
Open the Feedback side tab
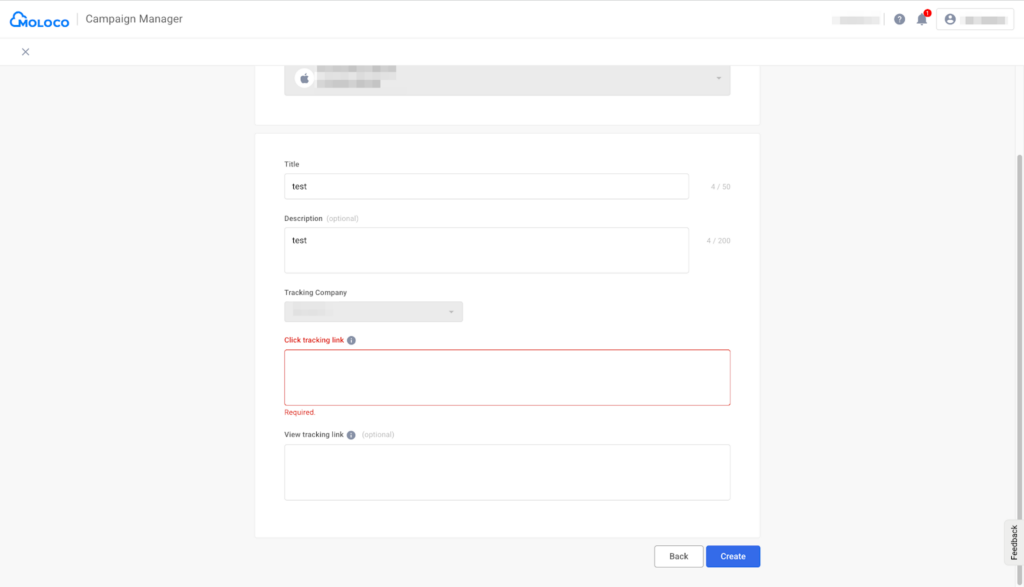(1013, 541)
